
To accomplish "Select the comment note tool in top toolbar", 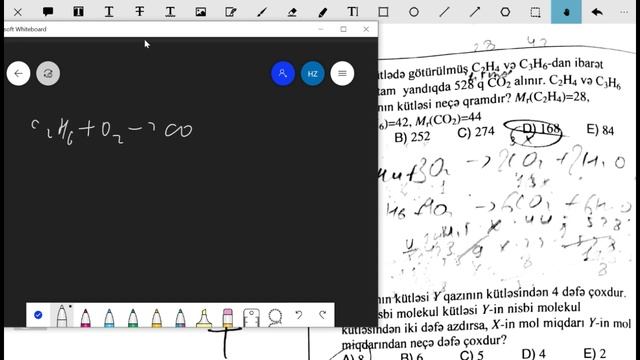I will [x=48, y=12].
